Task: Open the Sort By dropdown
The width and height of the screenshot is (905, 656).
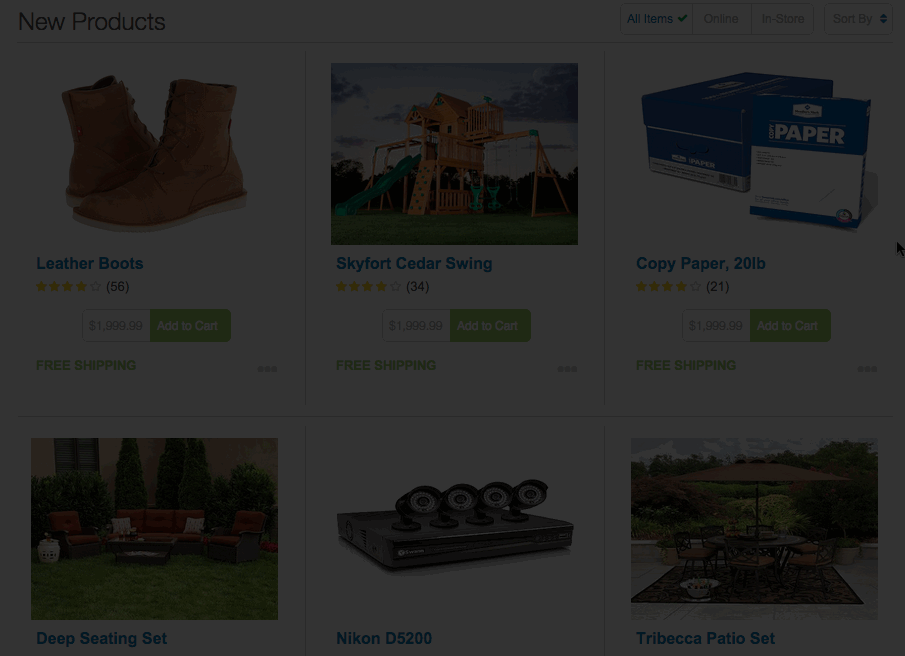Action: pyautogui.click(x=858, y=19)
